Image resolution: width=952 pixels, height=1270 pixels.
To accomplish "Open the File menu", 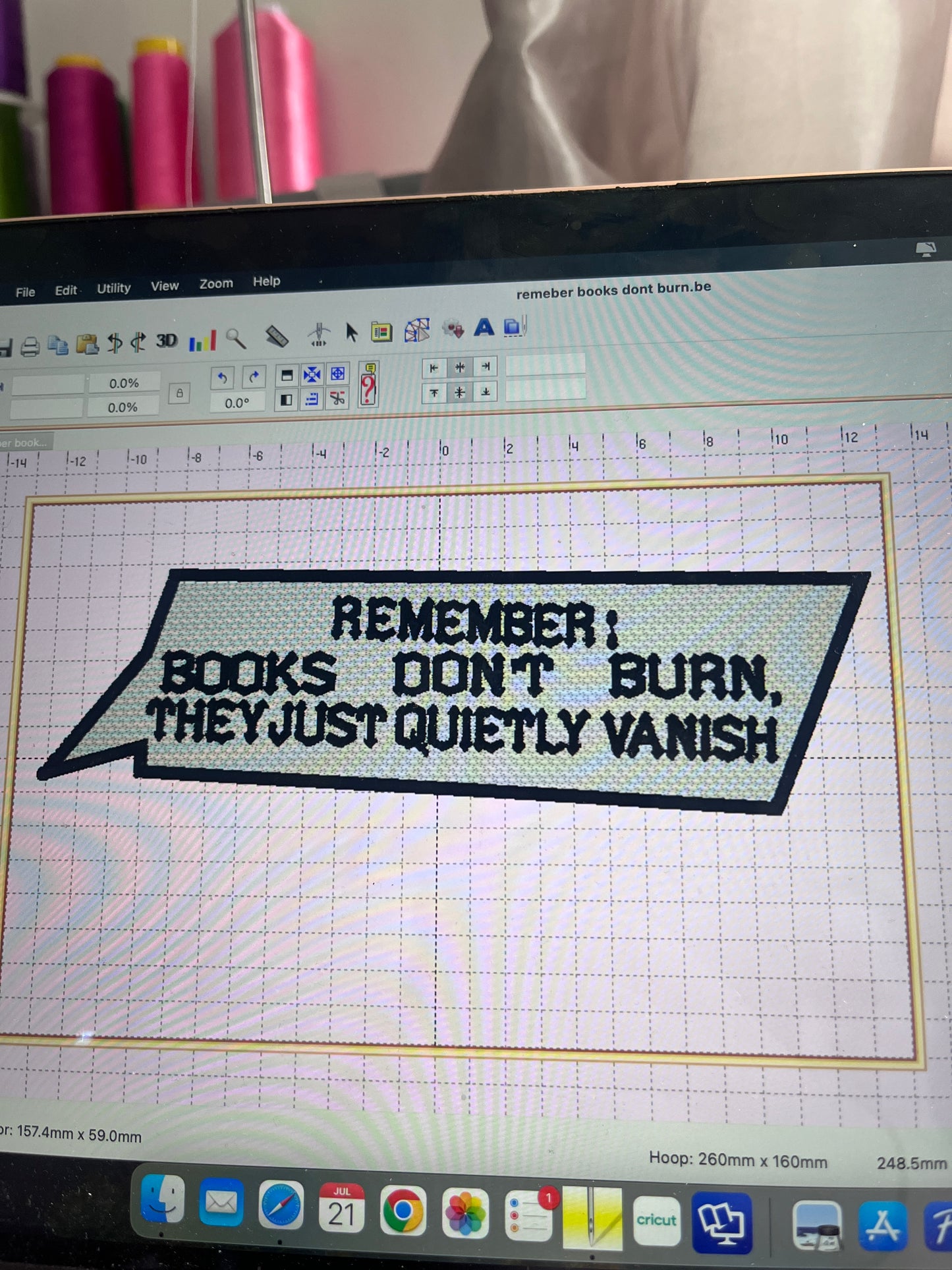I will pos(25,292).
